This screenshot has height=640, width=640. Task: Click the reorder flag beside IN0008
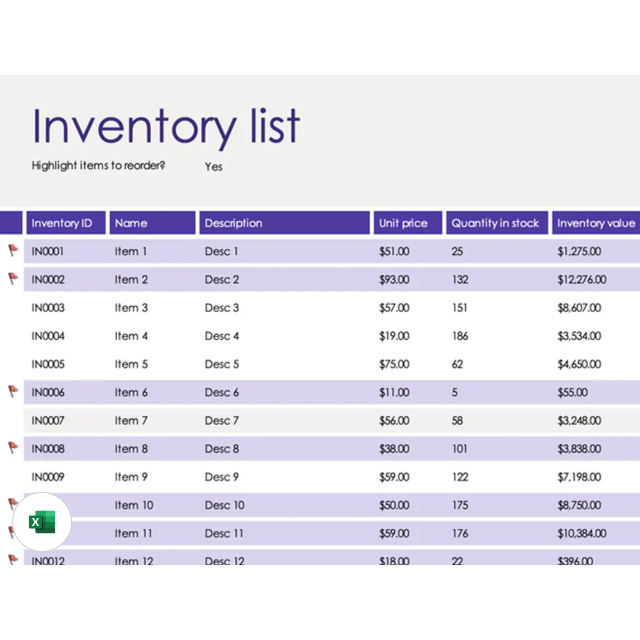[13, 448]
